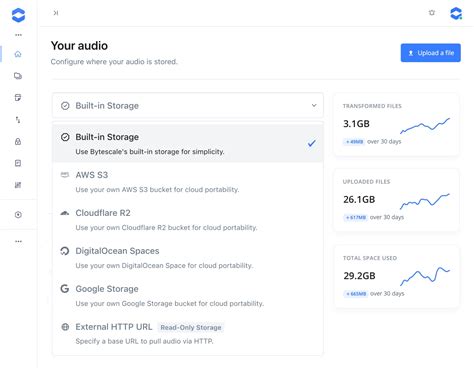Screen dimensions: 474x368
Task: Click the External HTTP URL globe icon
Action: pos(65,327)
